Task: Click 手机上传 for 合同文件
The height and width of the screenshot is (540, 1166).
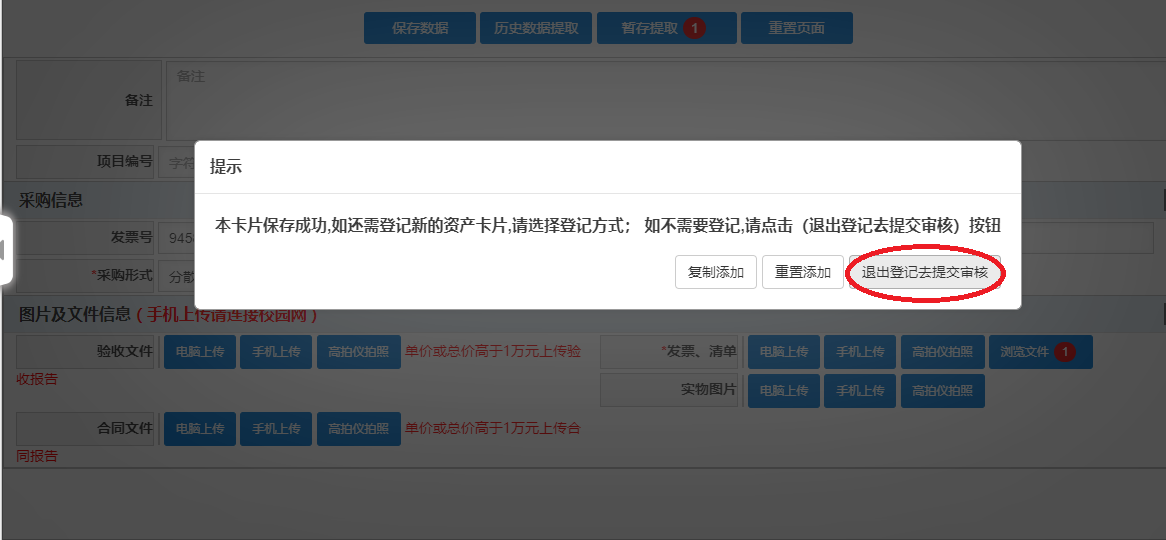Action: [x=276, y=428]
